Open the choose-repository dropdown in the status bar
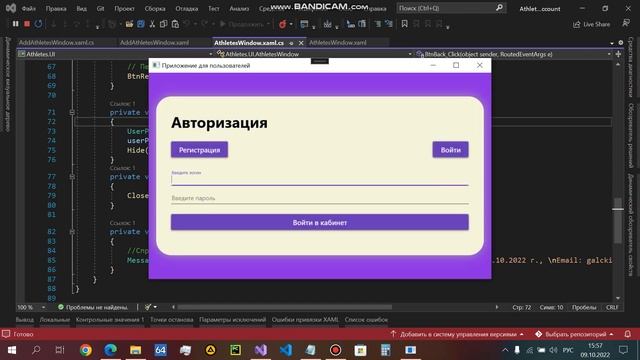The height and width of the screenshot is (360, 640). click(574, 334)
